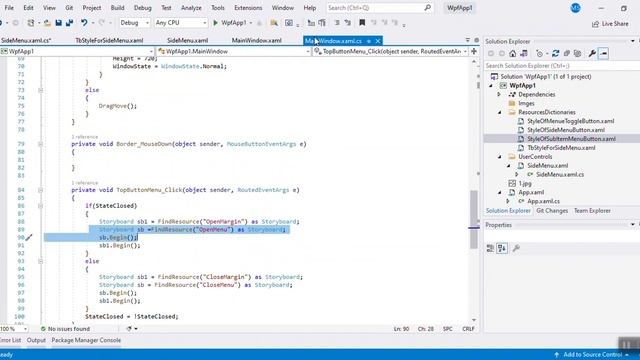This screenshot has width=640, height=360.
Task: Switch to the Team Explorer tab
Action: (592, 211)
